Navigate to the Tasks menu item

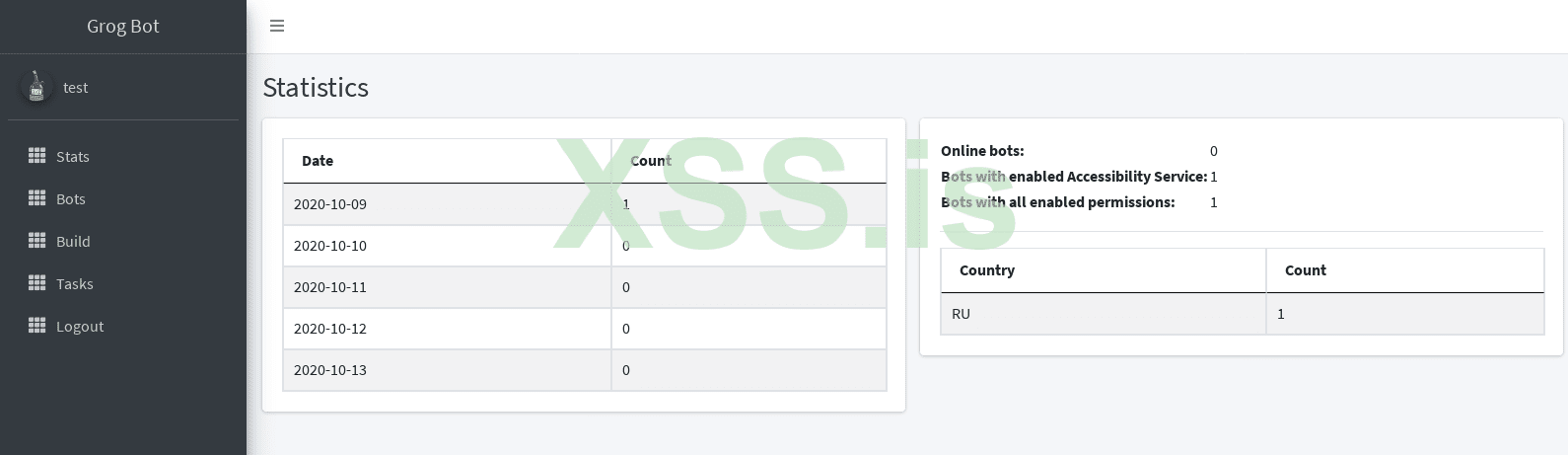pyautogui.click(x=75, y=284)
